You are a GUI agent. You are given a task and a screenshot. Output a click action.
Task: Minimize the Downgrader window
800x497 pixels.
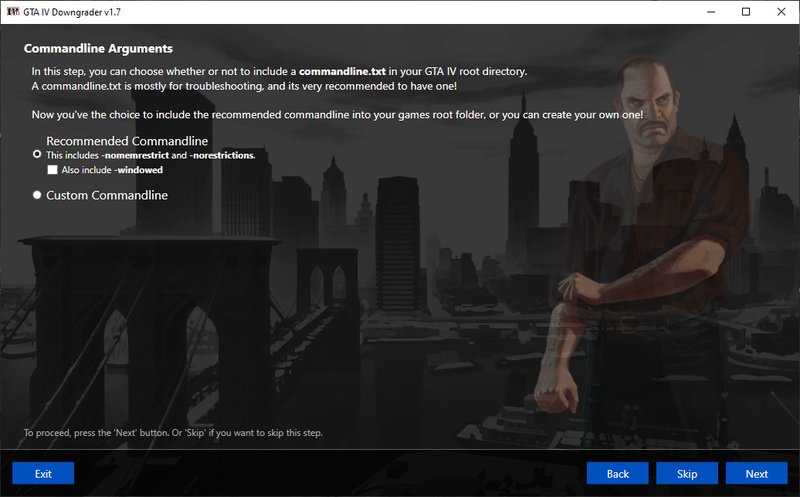click(x=711, y=12)
